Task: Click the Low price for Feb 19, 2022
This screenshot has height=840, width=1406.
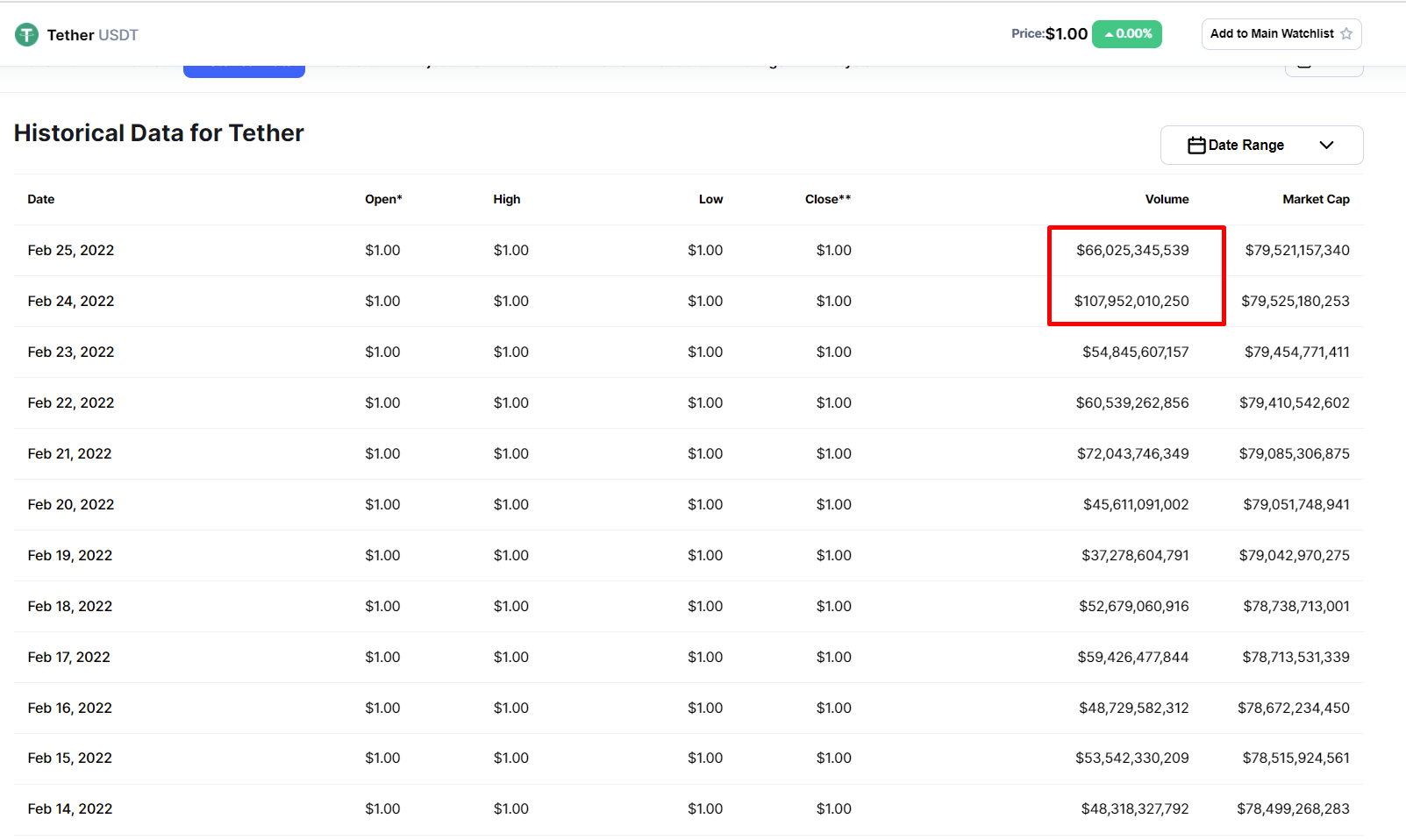Action: pyautogui.click(x=705, y=555)
